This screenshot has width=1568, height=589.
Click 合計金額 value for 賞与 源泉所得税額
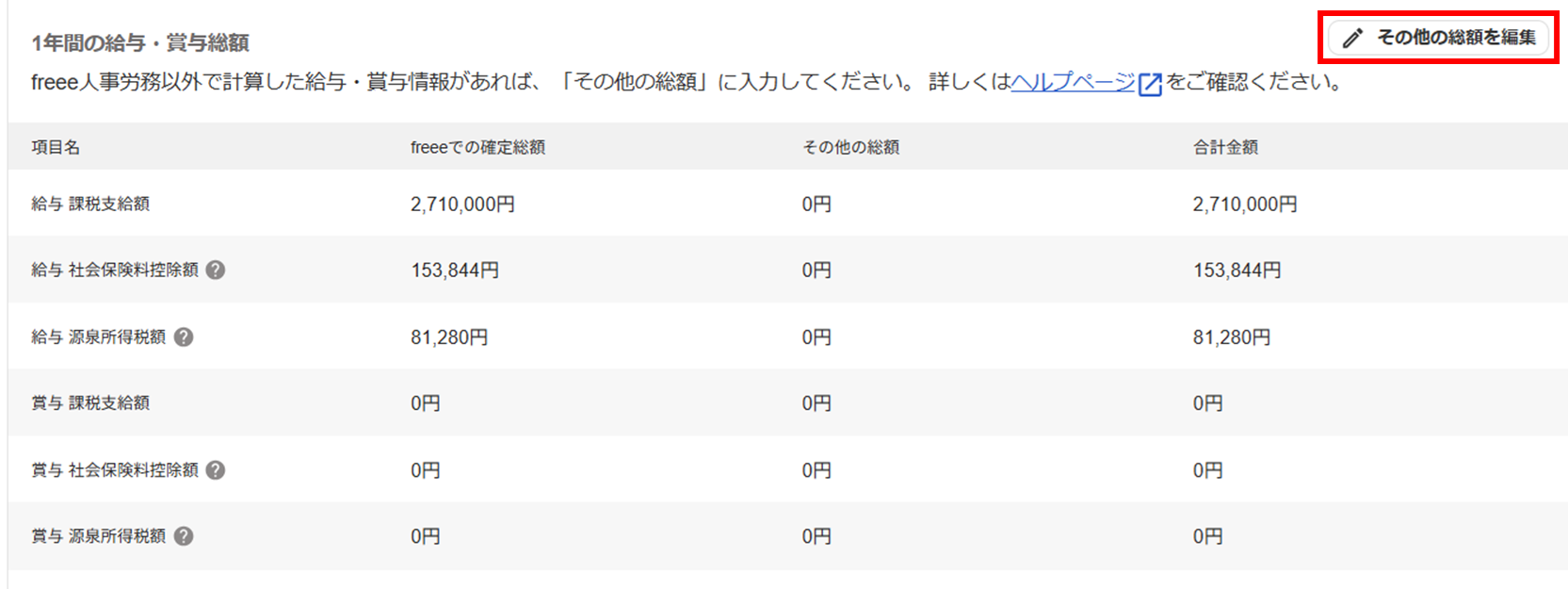pyautogui.click(x=1207, y=536)
